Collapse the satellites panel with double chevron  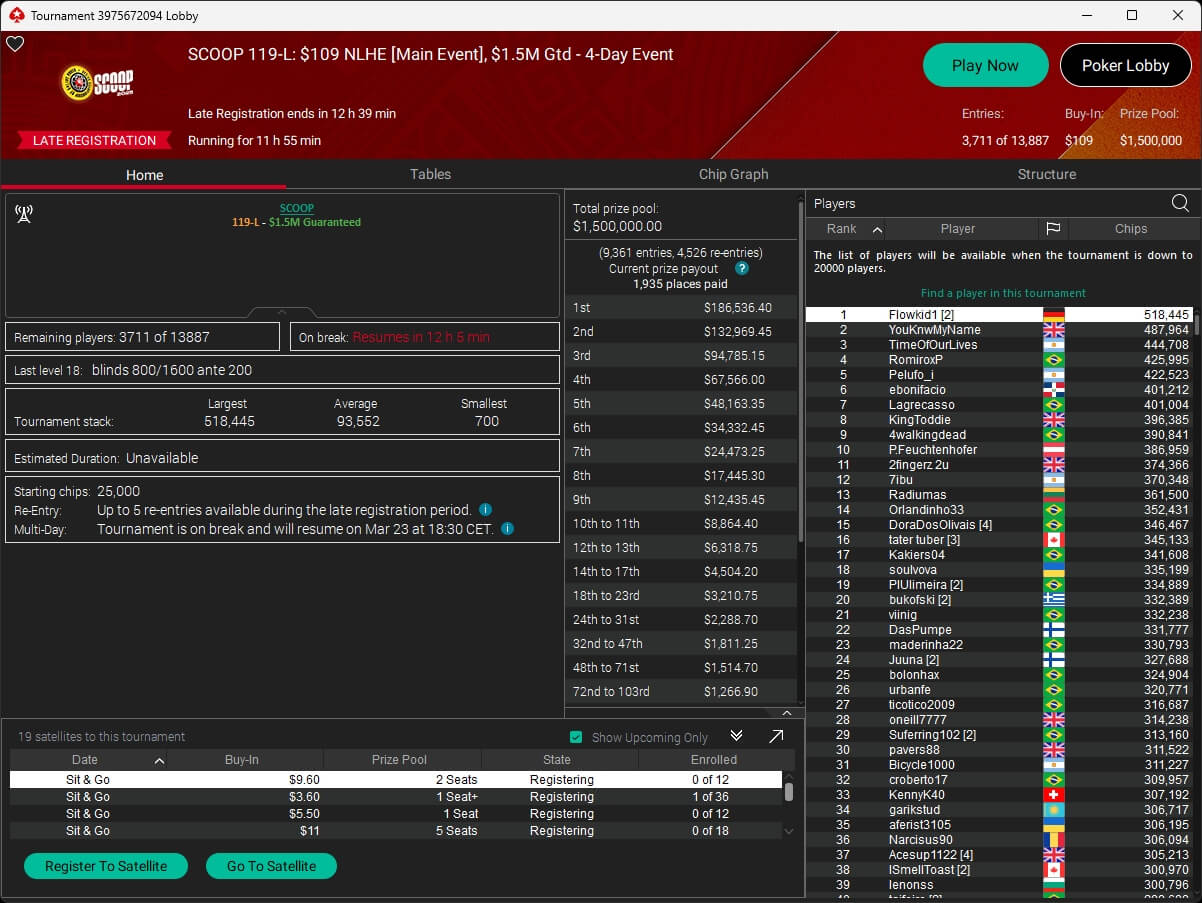pos(737,737)
